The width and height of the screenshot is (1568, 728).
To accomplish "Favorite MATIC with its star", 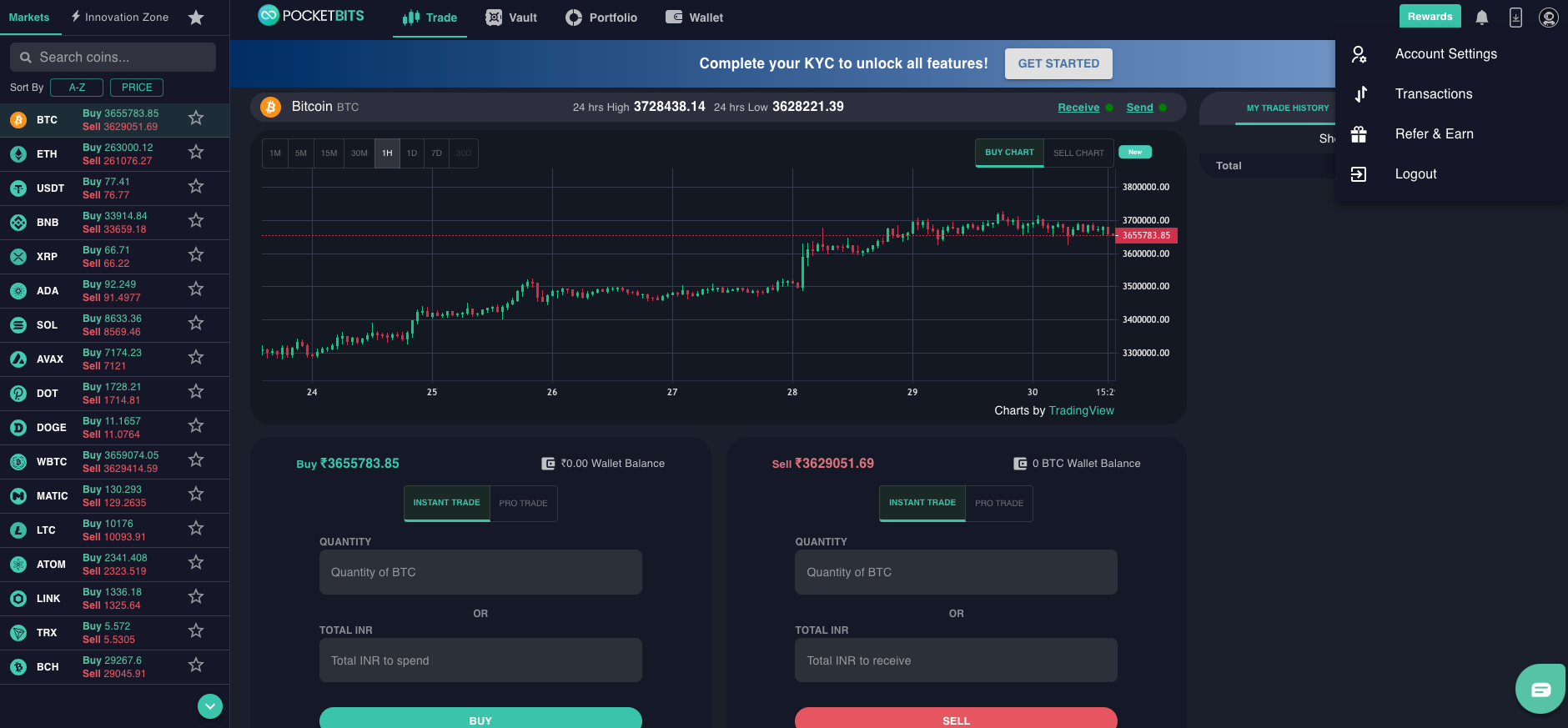I will (196, 494).
